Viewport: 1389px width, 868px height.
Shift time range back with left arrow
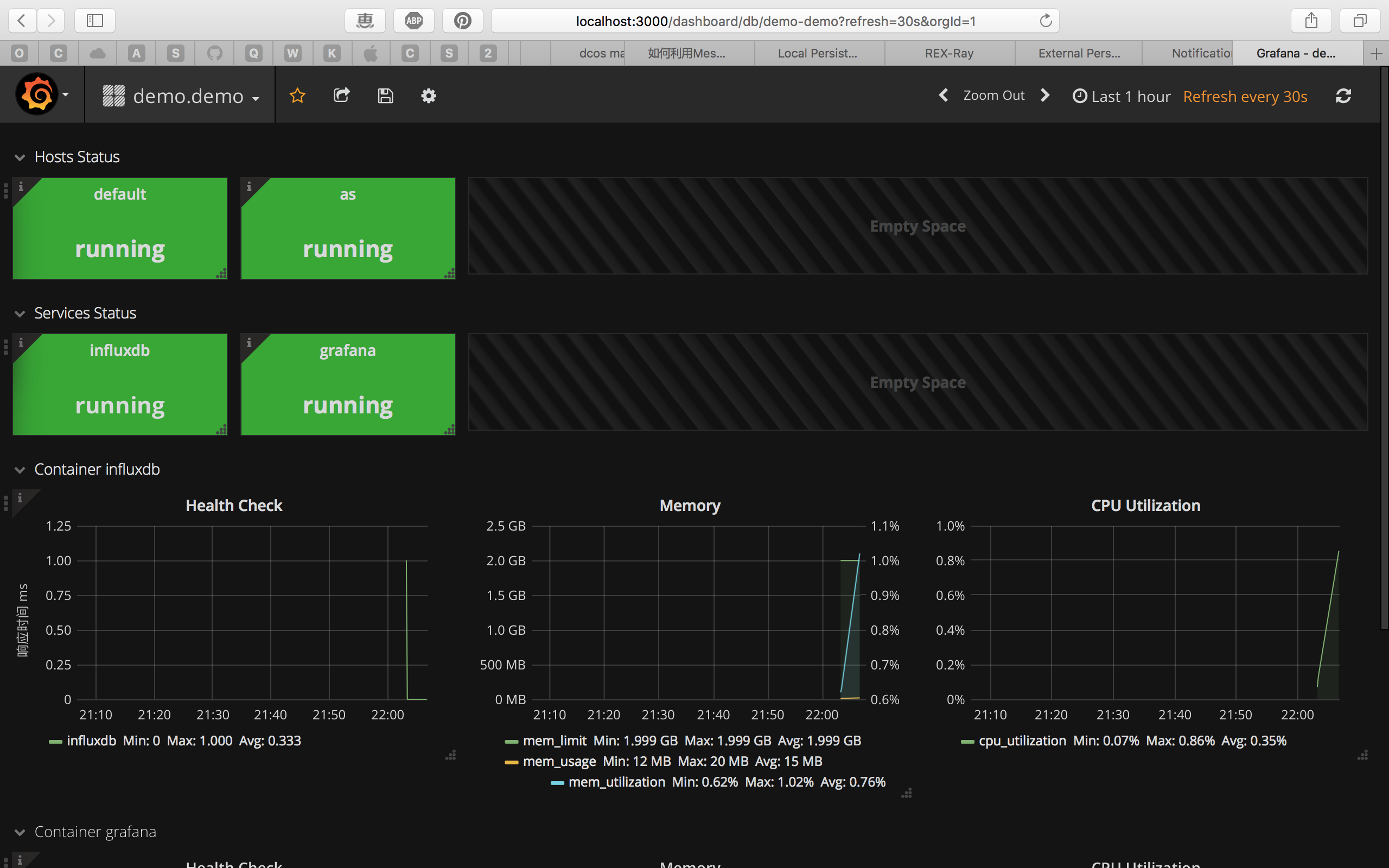coord(943,95)
